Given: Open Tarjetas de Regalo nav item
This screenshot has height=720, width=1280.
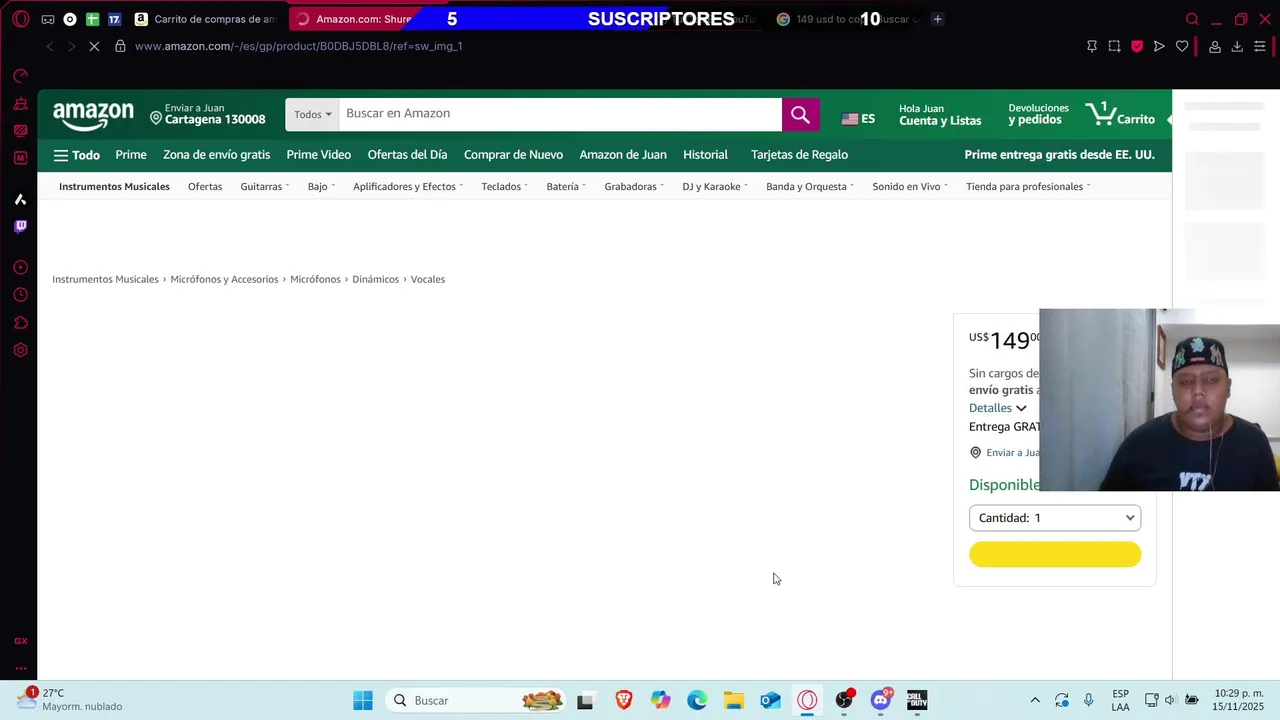Looking at the screenshot, I should pyautogui.click(x=799, y=155).
